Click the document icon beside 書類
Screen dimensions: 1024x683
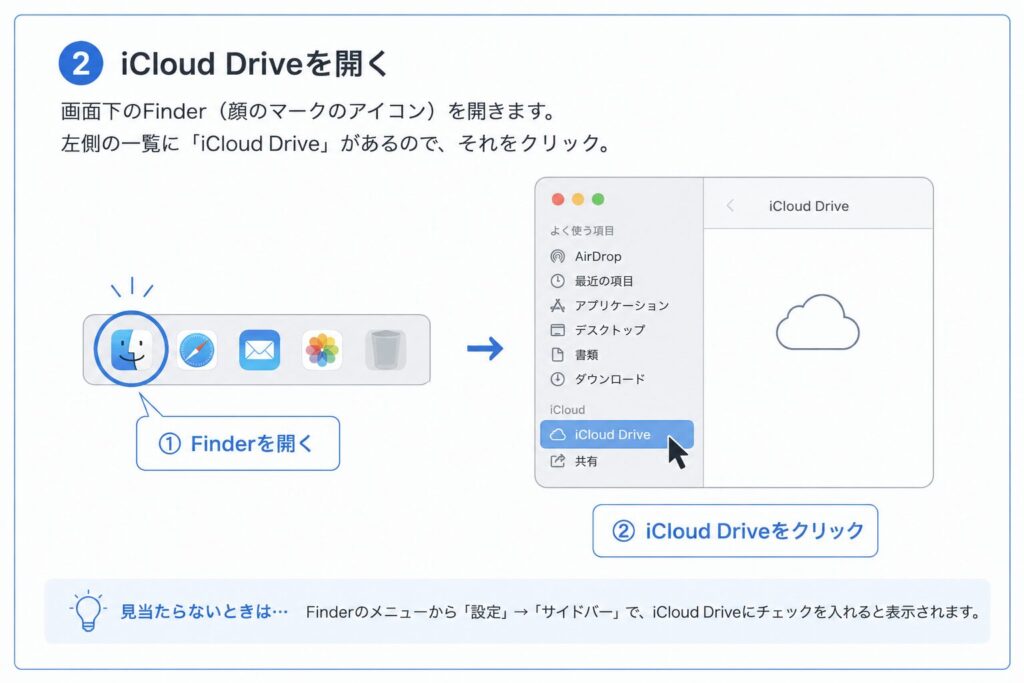[x=557, y=355]
